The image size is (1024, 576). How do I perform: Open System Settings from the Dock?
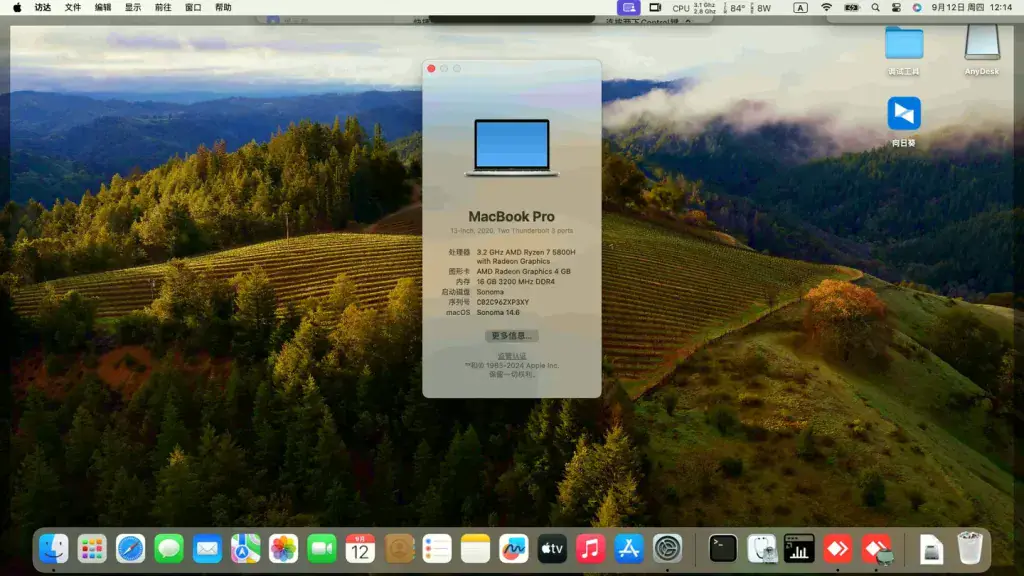(x=667, y=549)
